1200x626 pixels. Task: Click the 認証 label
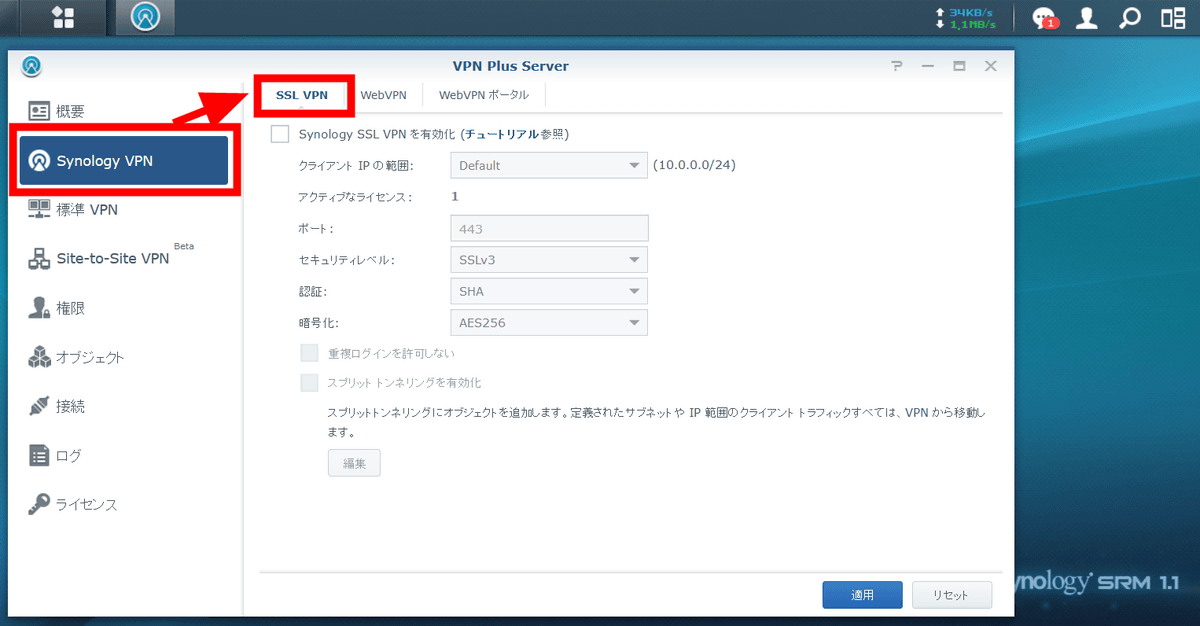tap(313, 291)
